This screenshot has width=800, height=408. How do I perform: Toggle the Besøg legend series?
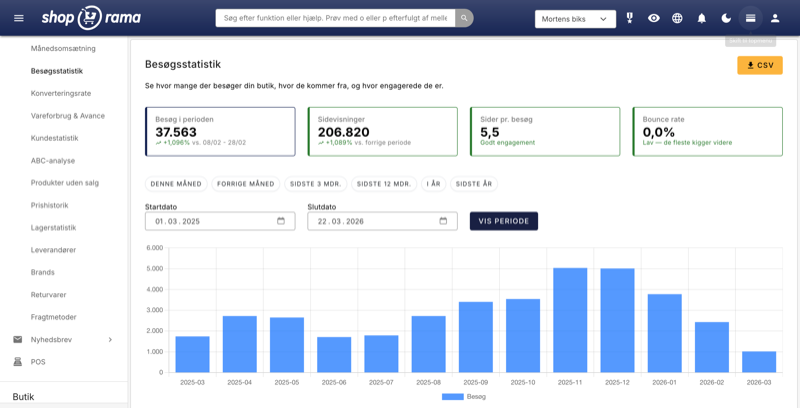(463, 397)
